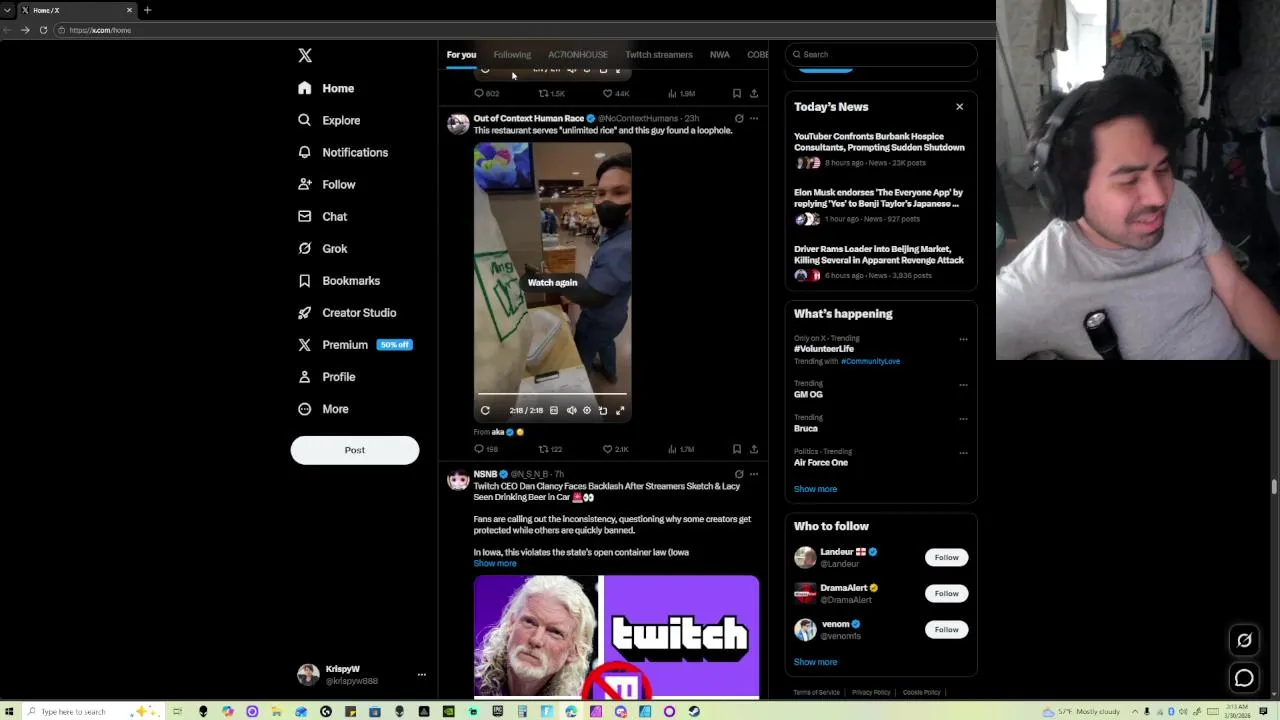This screenshot has width=1280, height=720.
Task: Toggle picture-in-picture on the rice video
Action: (603, 410)
